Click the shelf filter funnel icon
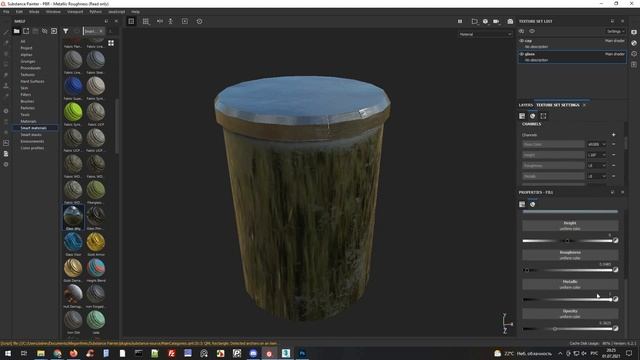640x360 pixels. pos(66,31)
